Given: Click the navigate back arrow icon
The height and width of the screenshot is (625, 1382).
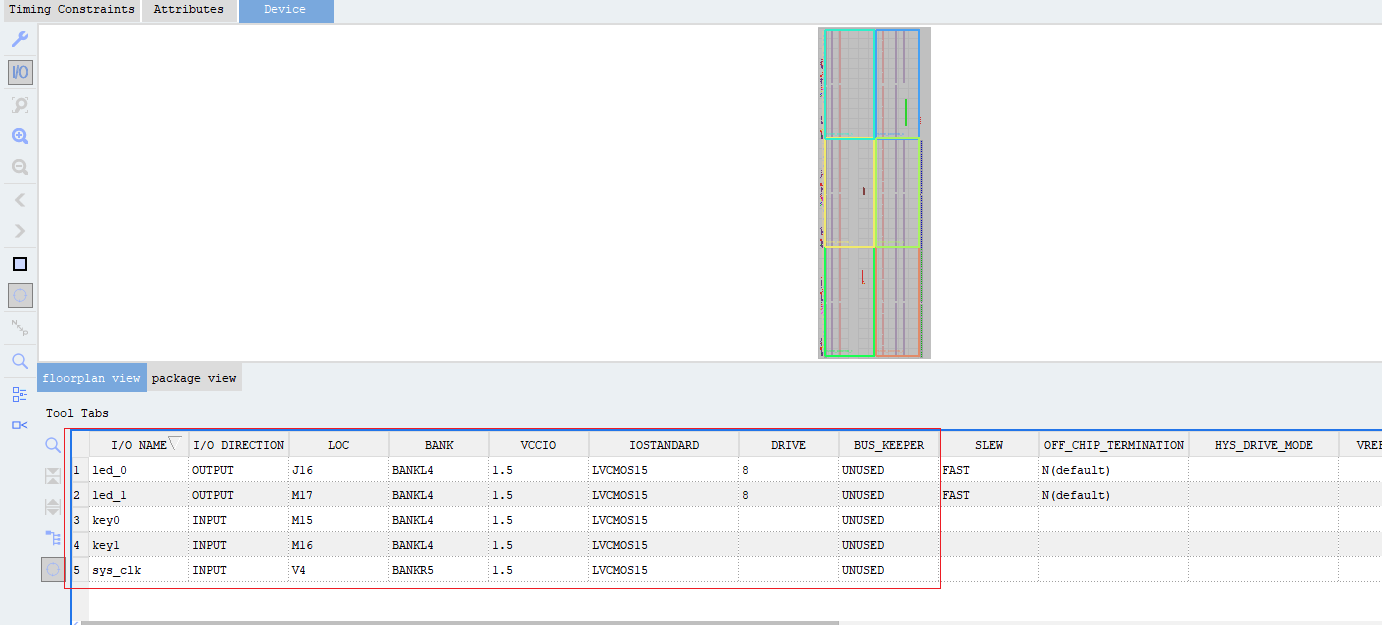Looking at the screenshot, I should pos(19,199).
